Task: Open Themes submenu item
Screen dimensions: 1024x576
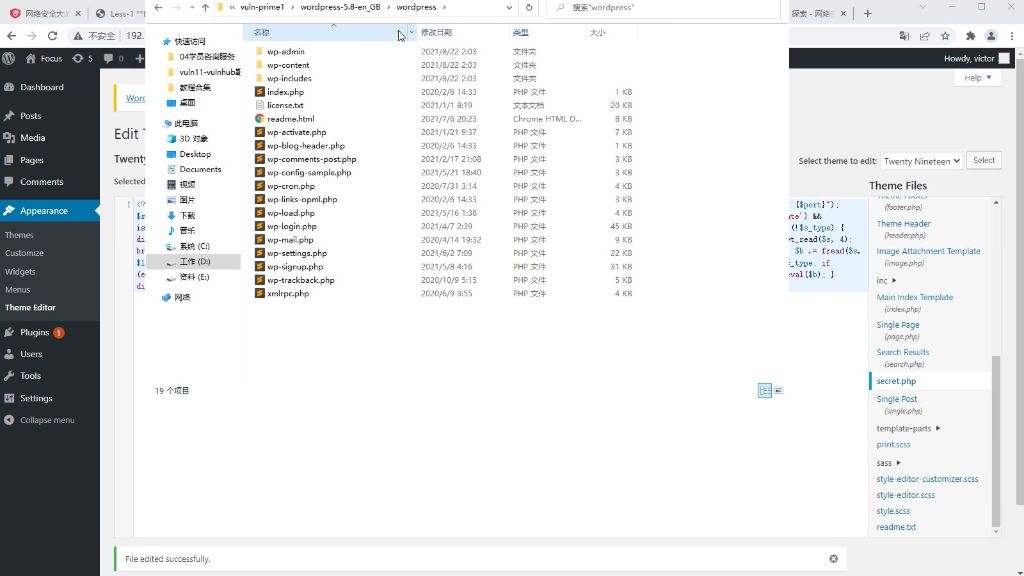Action: [19, 235]
